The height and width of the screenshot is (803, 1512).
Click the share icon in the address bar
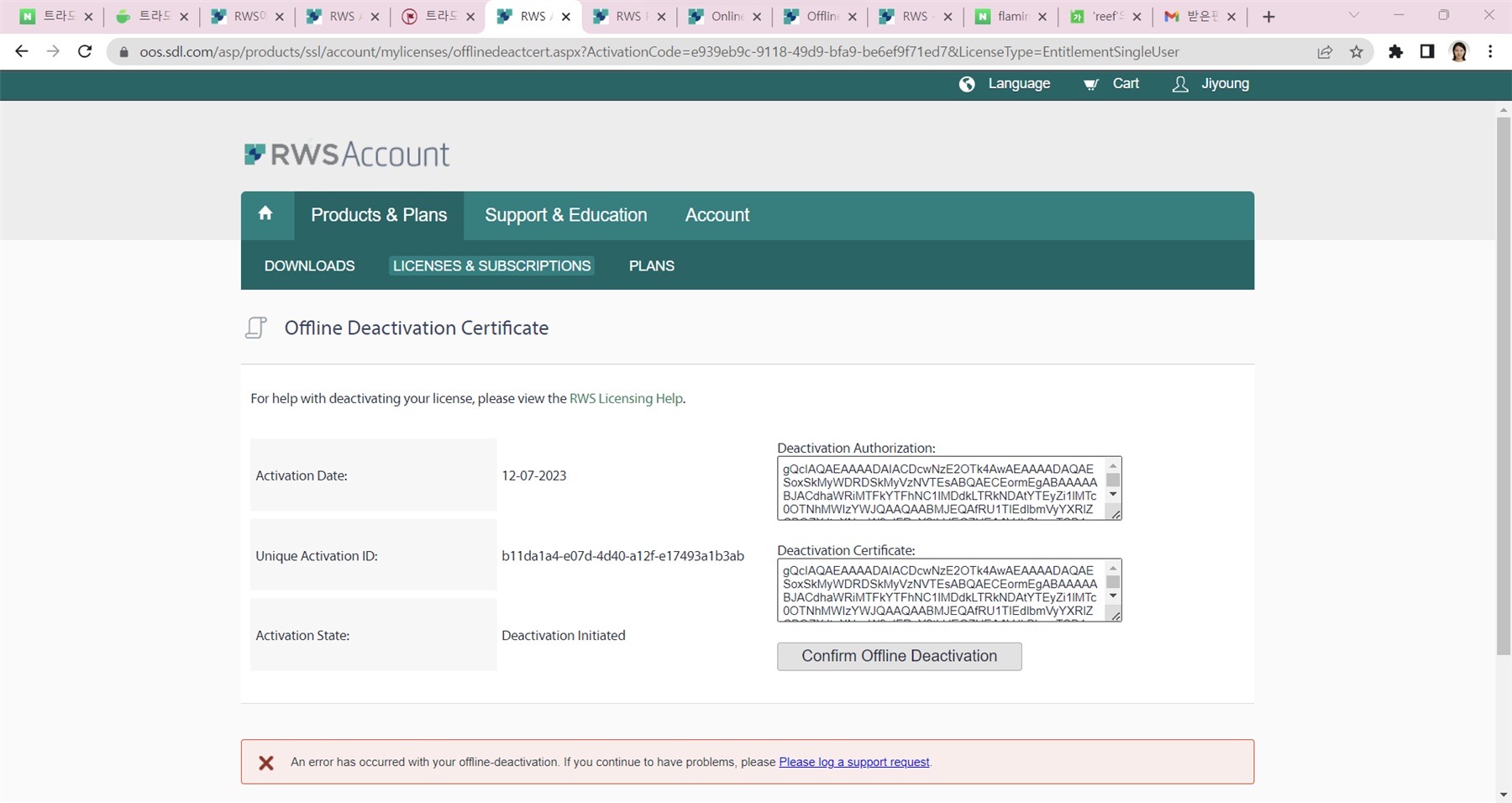click(x=1325, y=51)
